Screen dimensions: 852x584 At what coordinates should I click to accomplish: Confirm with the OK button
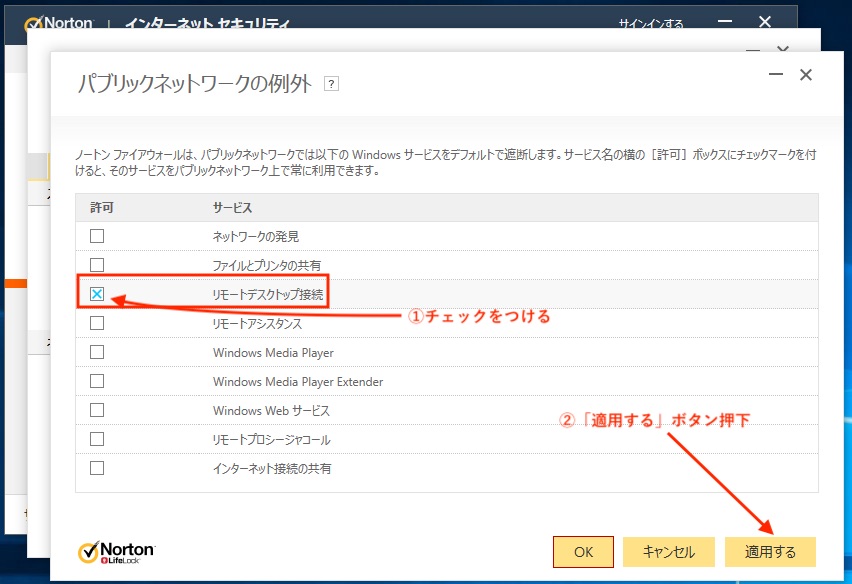click(x=584, y=552)
